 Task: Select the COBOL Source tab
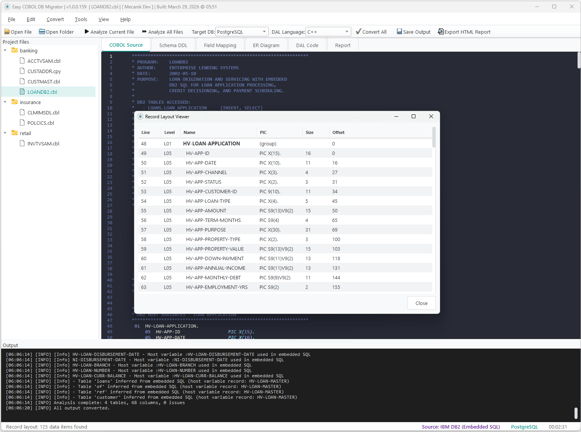126,45
